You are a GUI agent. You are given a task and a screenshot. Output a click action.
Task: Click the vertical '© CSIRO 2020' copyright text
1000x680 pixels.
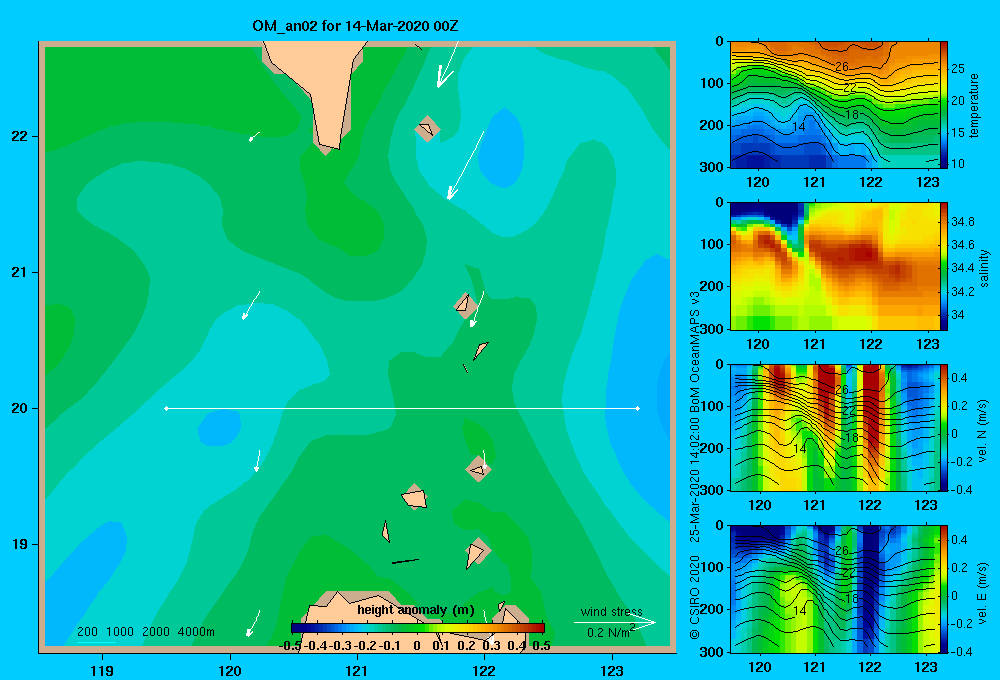(695, 596)
